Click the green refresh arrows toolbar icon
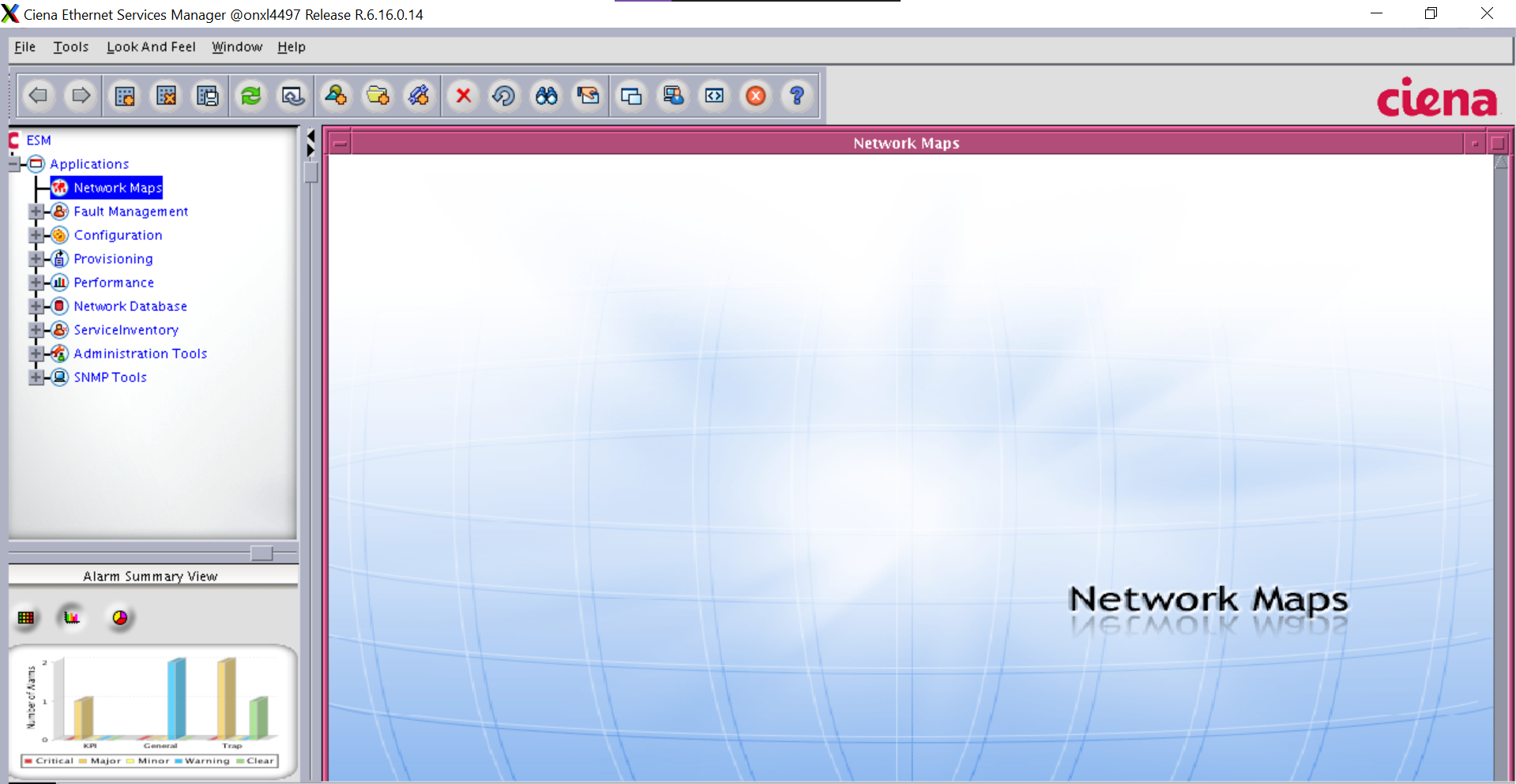Viewport: 1516px width, 784px height. coord(251,96)
